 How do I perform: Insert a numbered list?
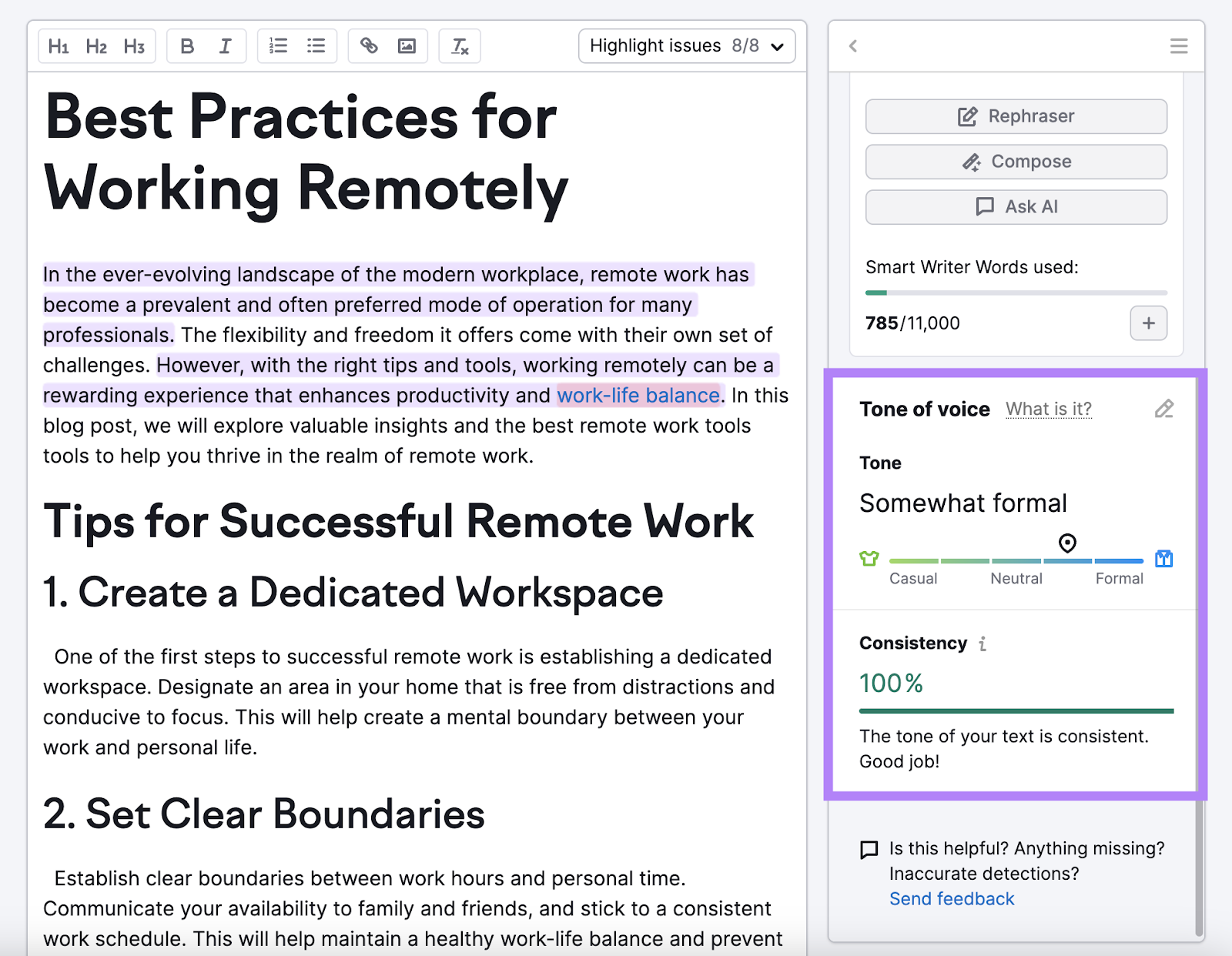click(x=277, y=45)
